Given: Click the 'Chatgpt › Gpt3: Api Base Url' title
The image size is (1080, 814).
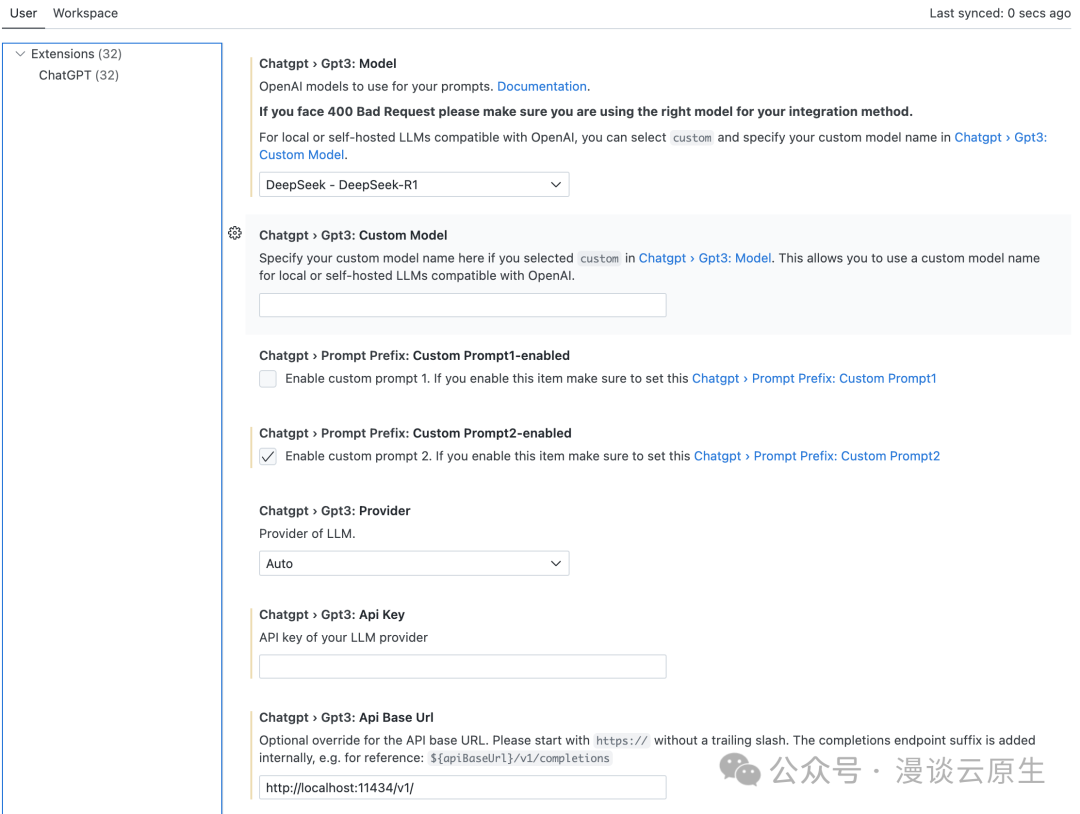Looking at the screenshot, I should (x=346, y=718).
